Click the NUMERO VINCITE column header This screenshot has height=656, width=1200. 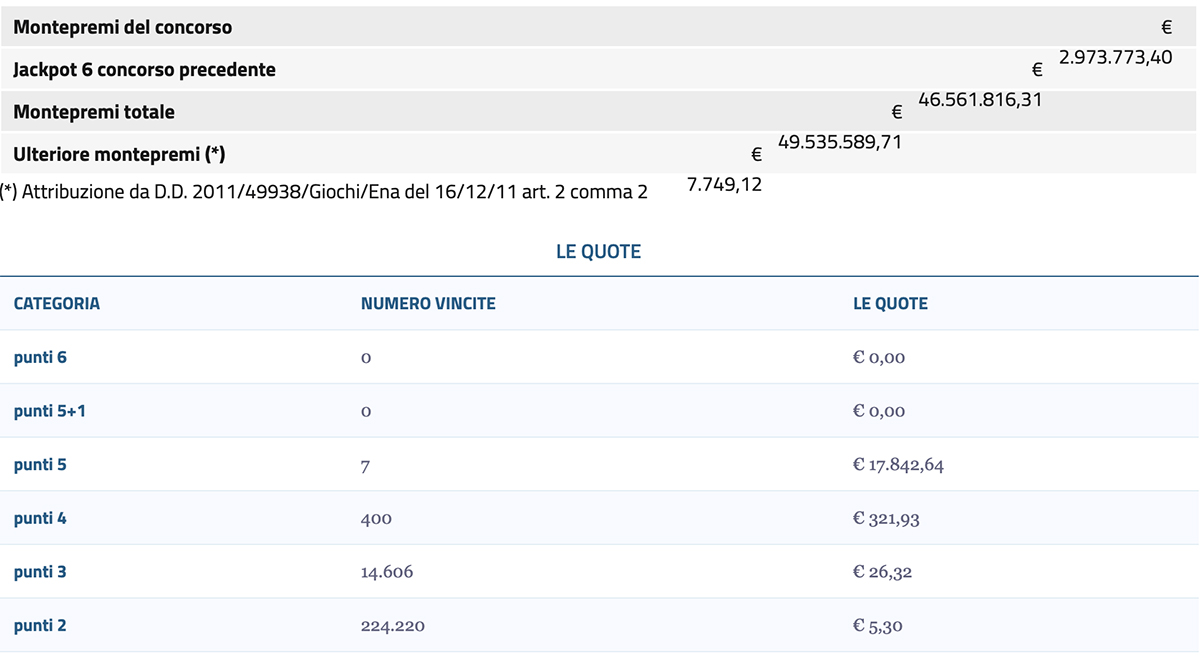pos(428,303)
